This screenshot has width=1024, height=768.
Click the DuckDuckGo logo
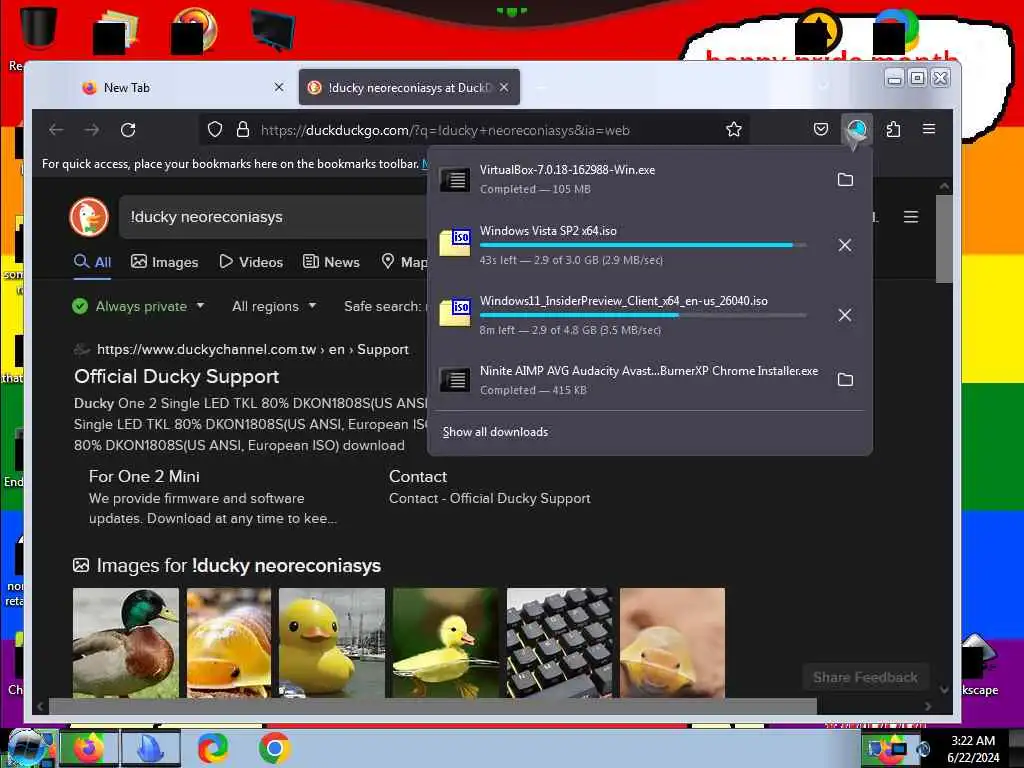tap(89, 217)
